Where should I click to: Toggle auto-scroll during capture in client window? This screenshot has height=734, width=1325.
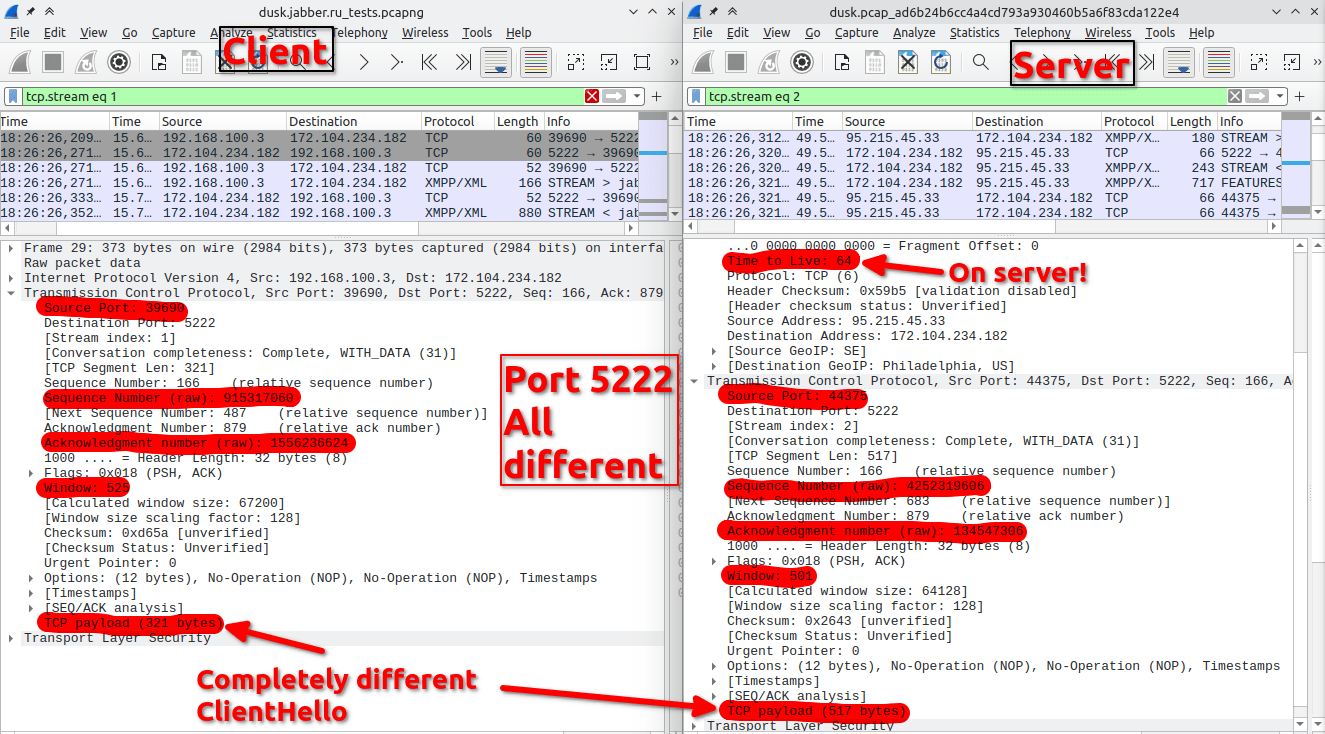tap(494, 62)
